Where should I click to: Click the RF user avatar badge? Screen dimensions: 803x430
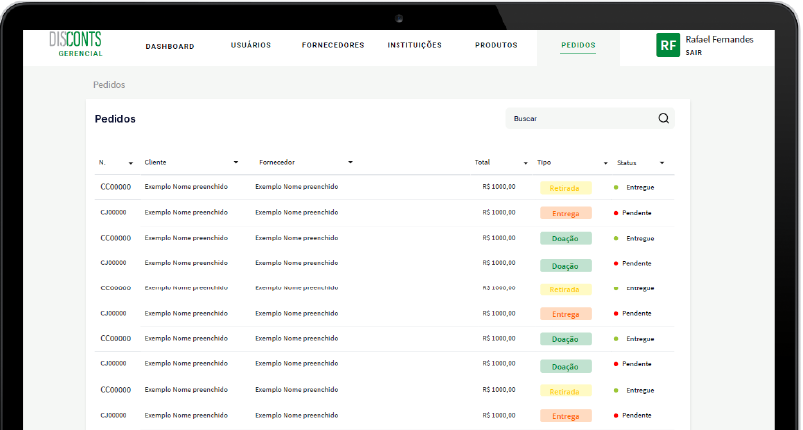click(x=667, y=45)
